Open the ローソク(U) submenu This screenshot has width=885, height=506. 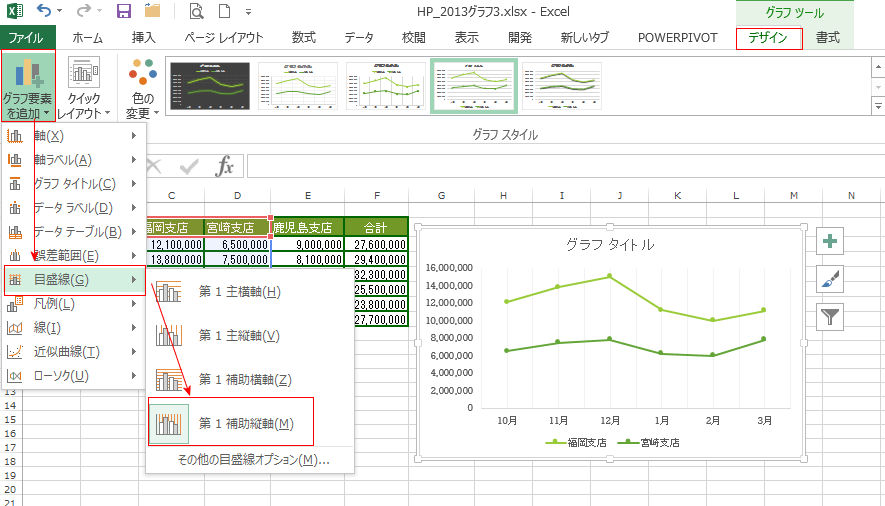(x=73, y=376)
